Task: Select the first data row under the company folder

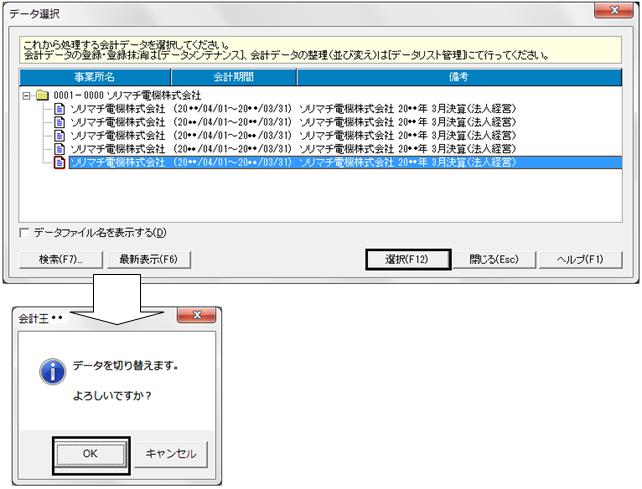Action: 293,109
